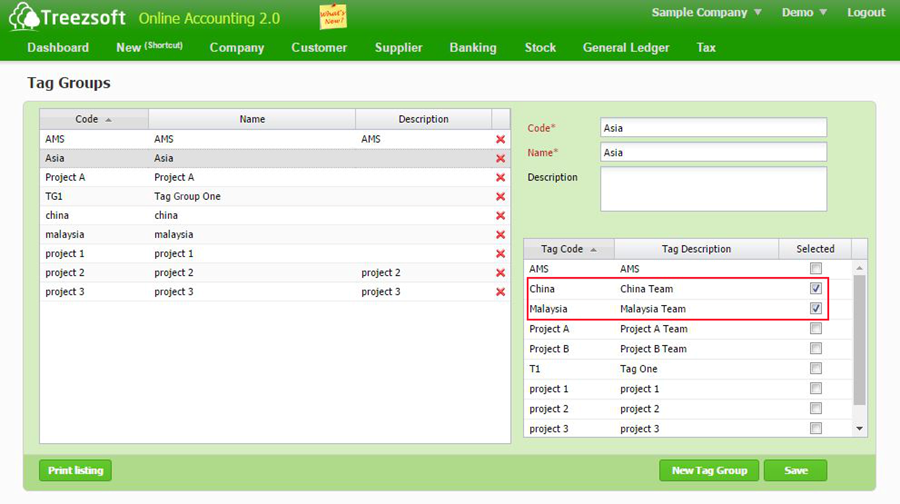Open the Stock menu
The width and height of the screenshot is (900, 504).
[x=540, y=48]
